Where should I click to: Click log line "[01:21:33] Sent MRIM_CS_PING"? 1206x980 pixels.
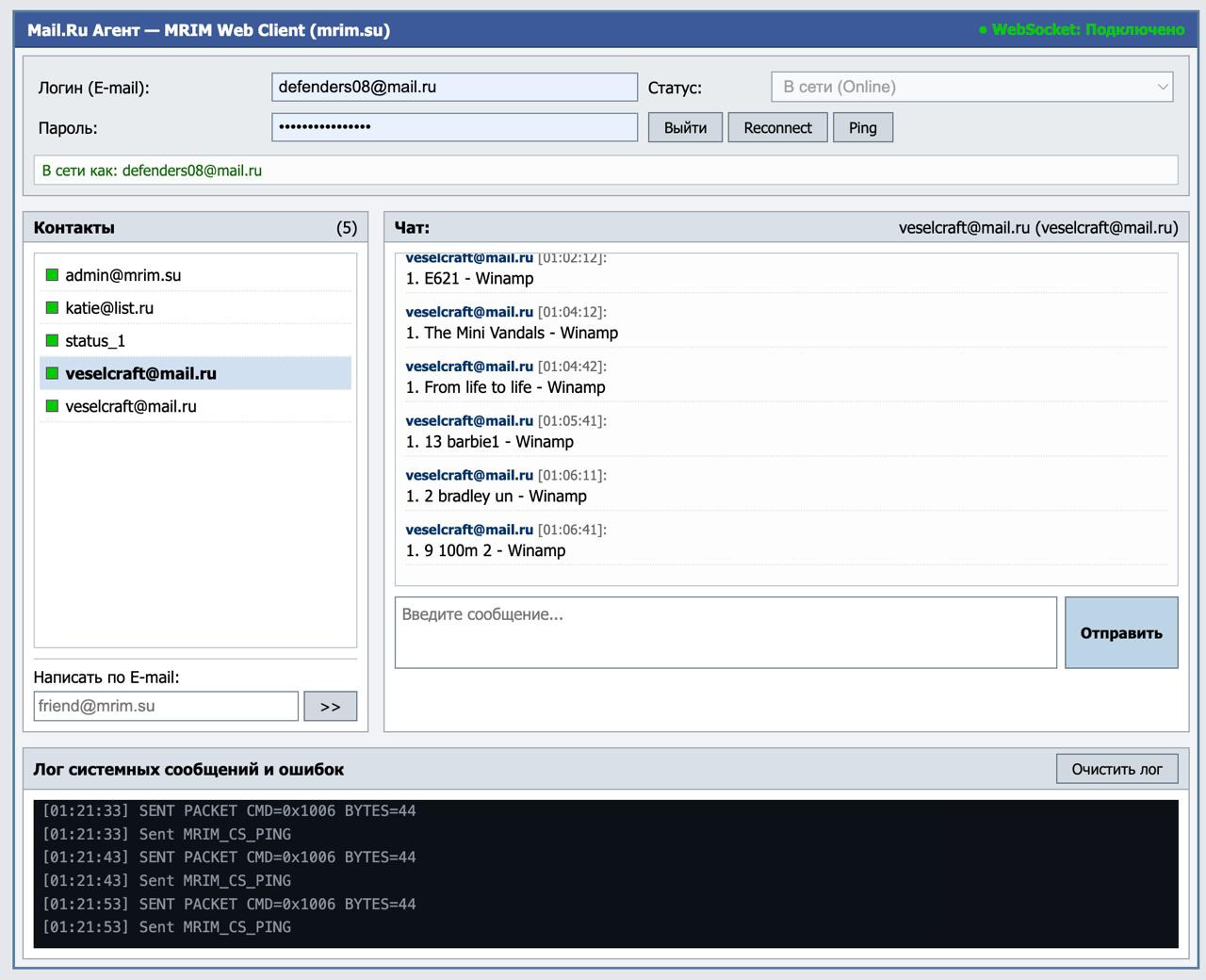point(167,834)
